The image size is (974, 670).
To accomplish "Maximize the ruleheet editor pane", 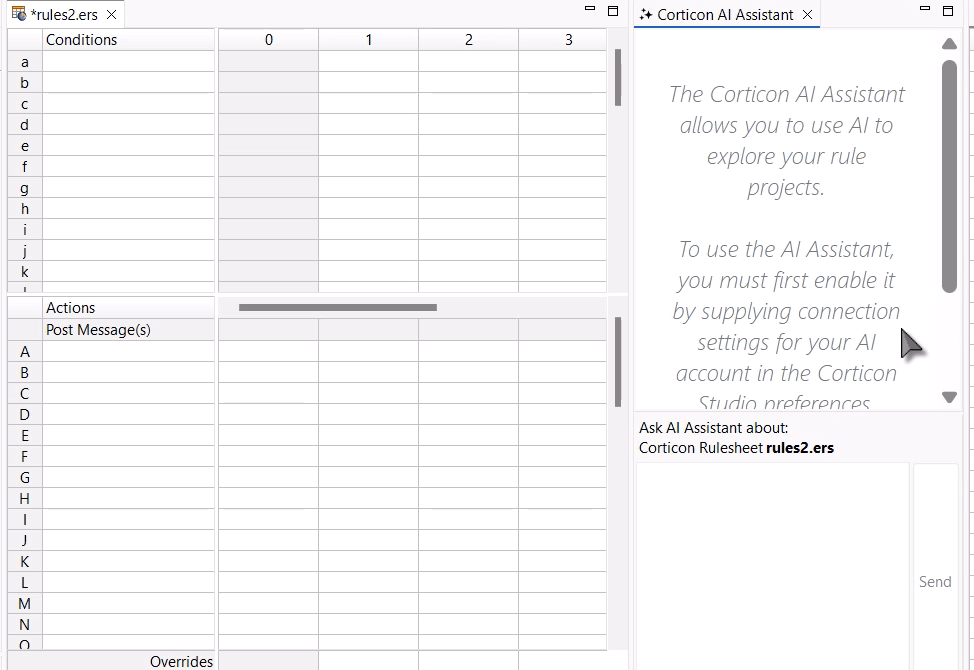I will click(x=611, y=10).
